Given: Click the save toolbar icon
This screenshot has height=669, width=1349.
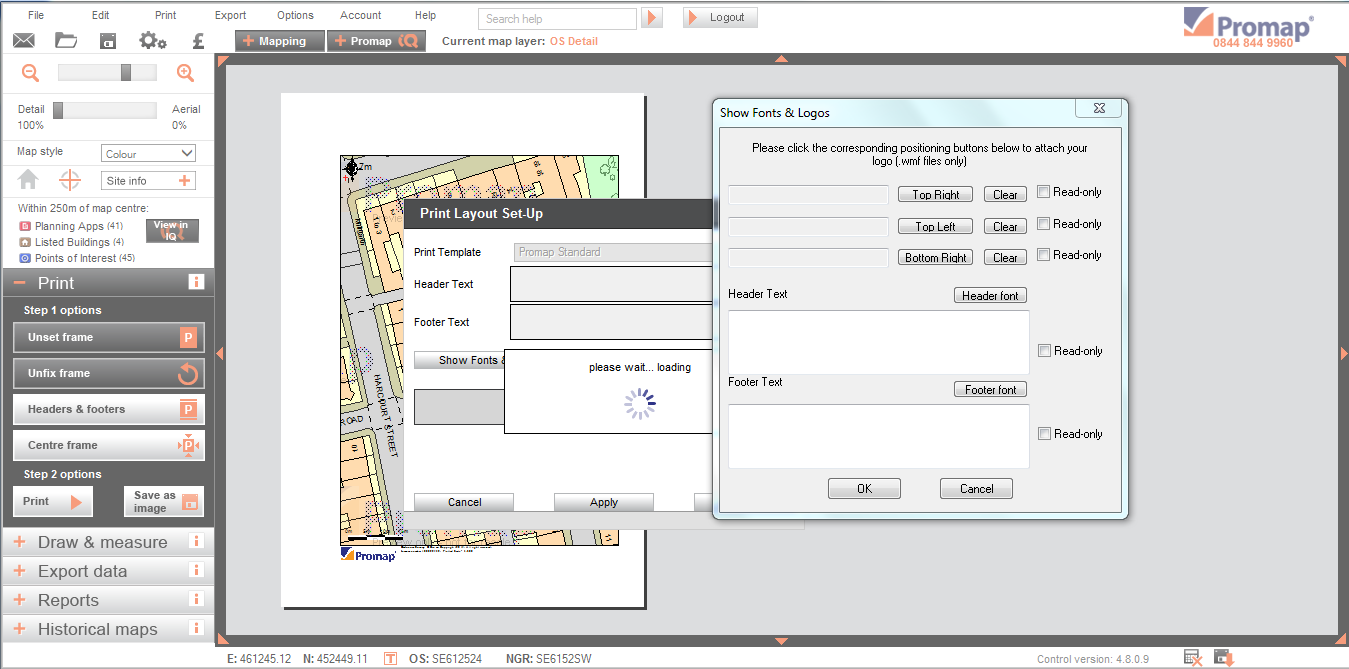Looking at the screenshot, I should coord(108,41).
